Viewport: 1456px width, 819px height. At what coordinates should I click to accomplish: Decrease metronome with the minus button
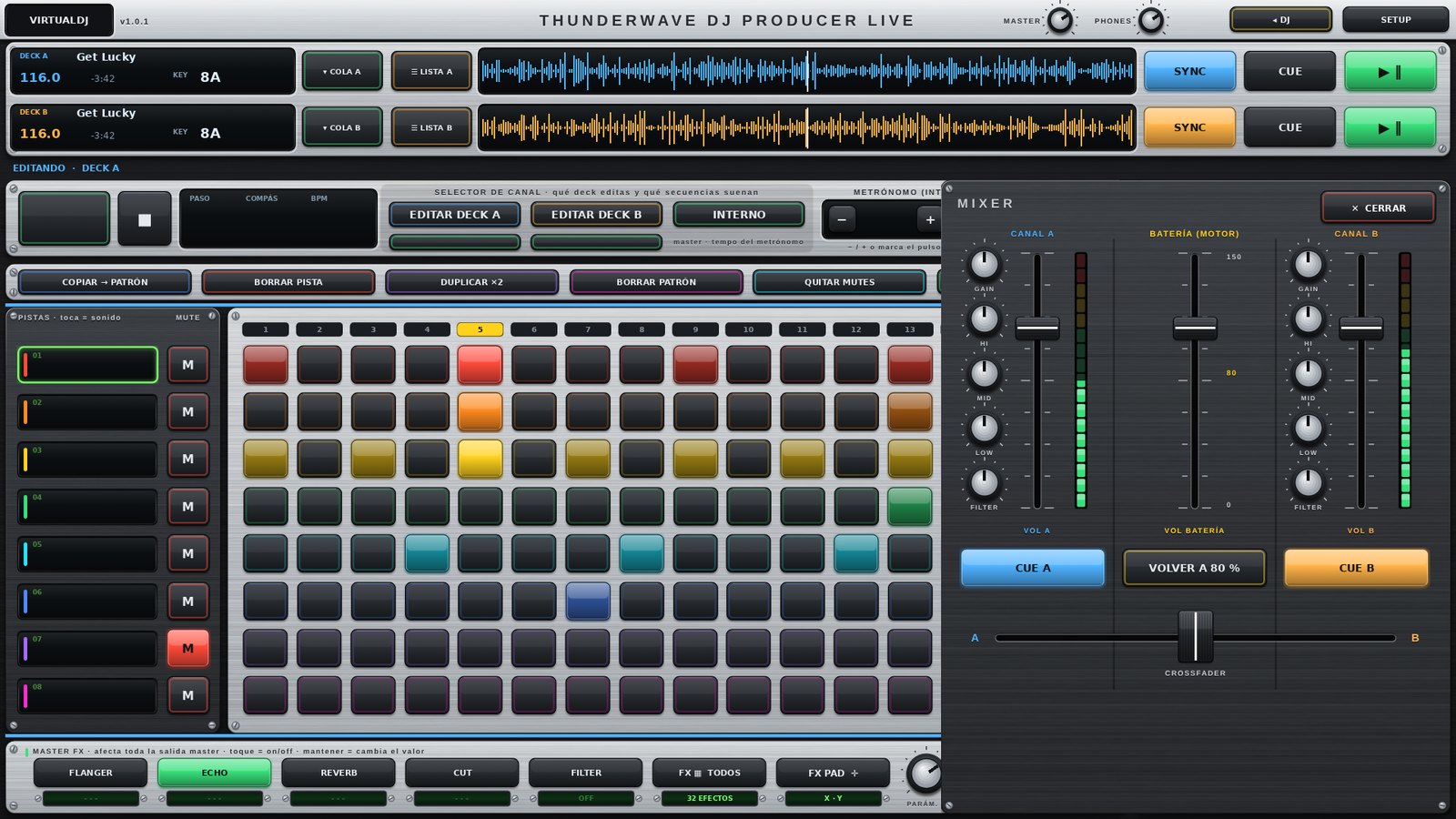[x=842, y=219]
